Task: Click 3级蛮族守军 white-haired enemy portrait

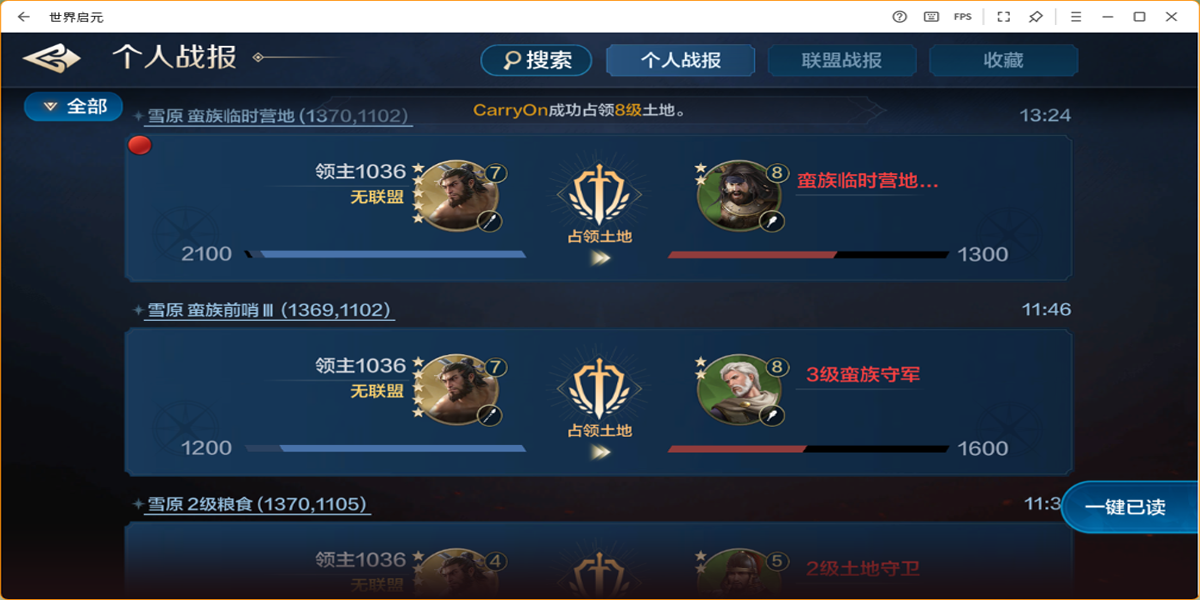Action: [x=739, y=390]
